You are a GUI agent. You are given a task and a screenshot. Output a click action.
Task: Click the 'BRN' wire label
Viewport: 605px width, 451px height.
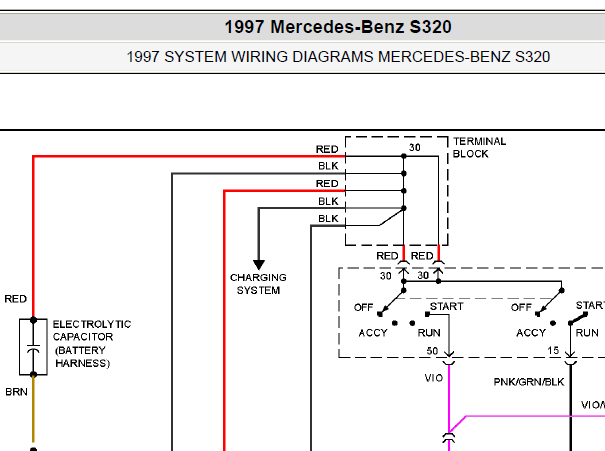pos(16,392)
